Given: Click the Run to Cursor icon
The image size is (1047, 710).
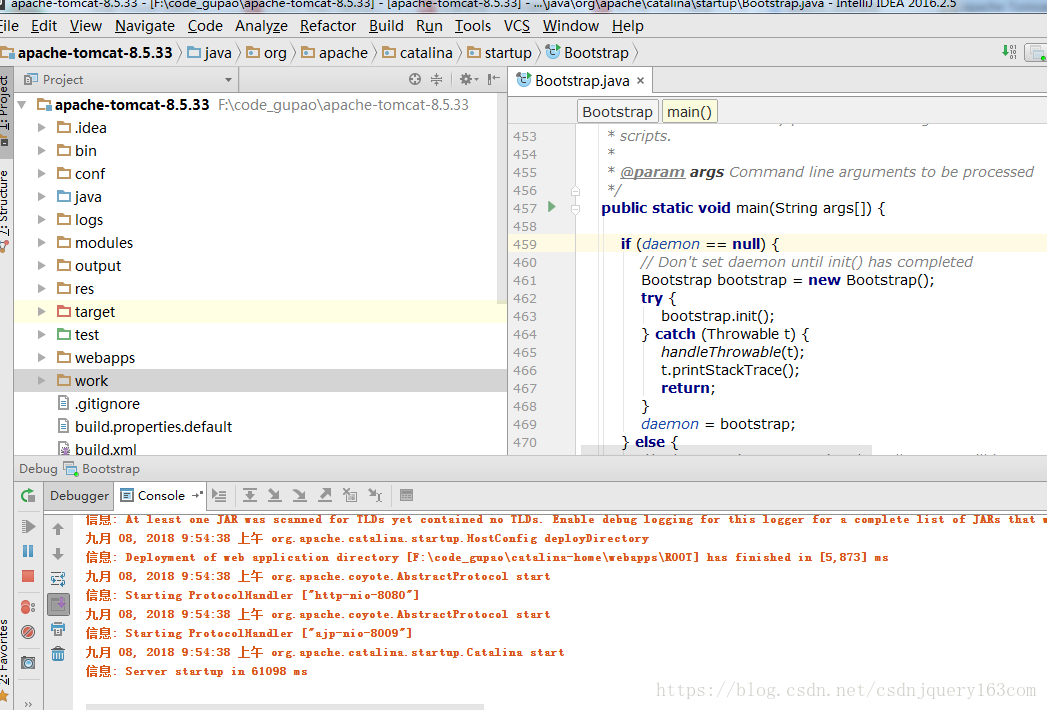Looking at the screenshot, I should (x=375, y=496).
